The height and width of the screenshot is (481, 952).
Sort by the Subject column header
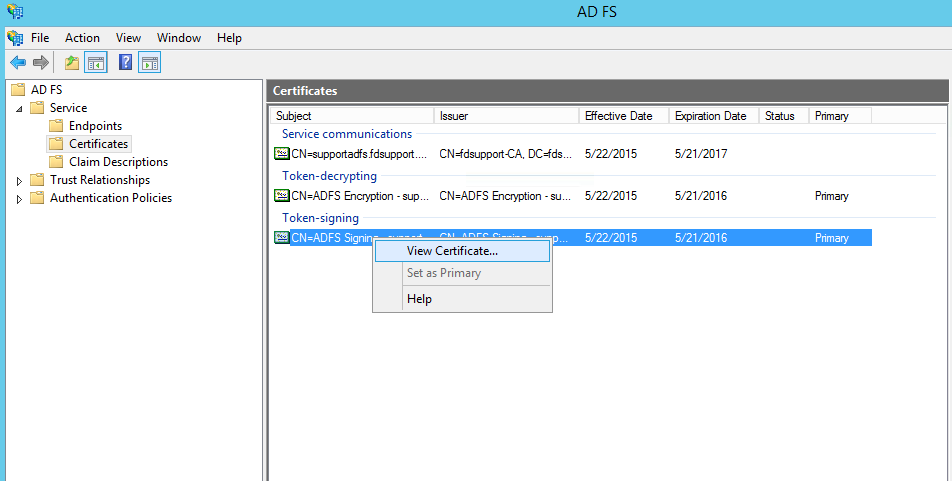352,116
